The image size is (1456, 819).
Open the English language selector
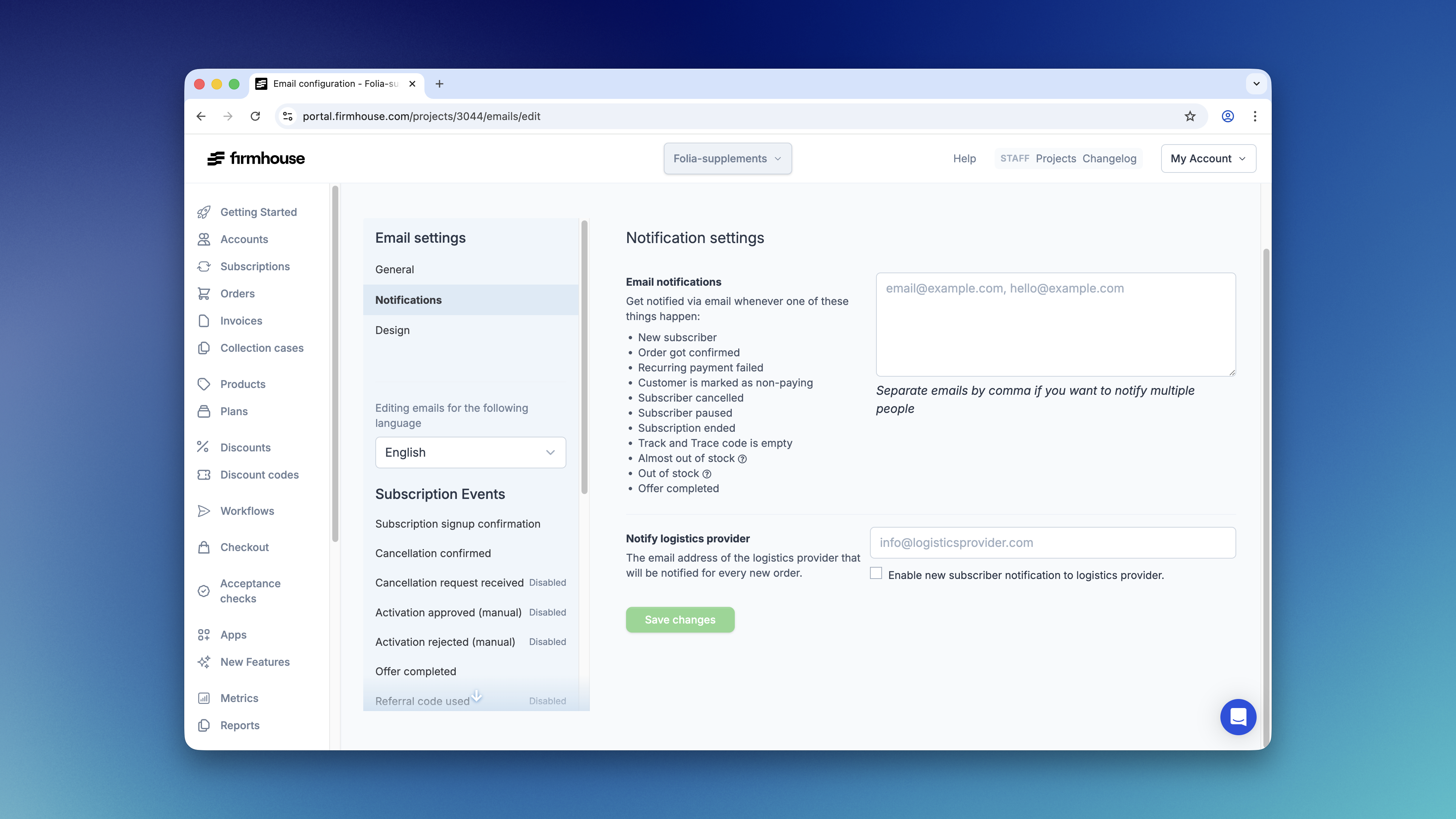[470, 453]
